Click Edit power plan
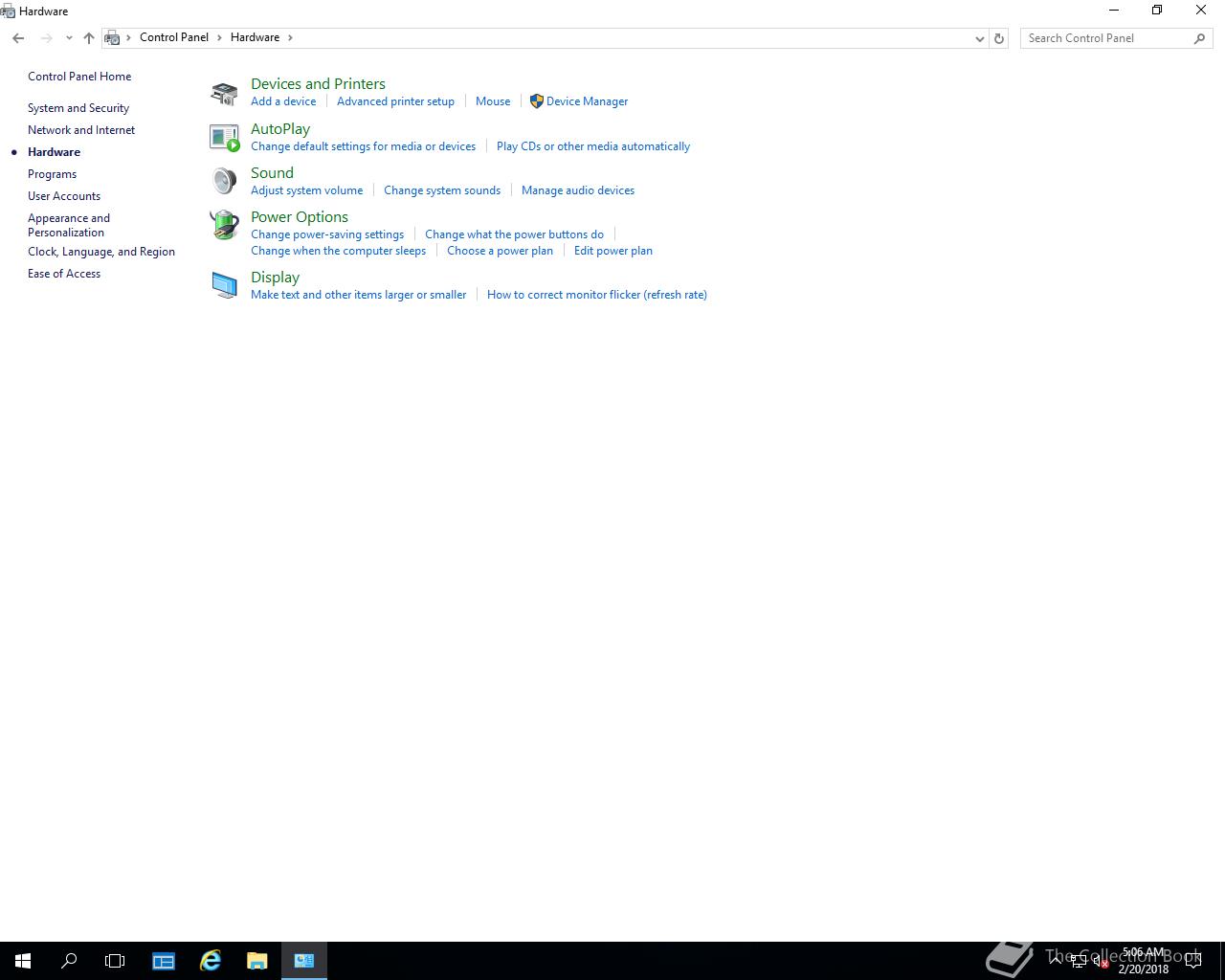Screen dimensions: 1225x980 click(613, 251)
